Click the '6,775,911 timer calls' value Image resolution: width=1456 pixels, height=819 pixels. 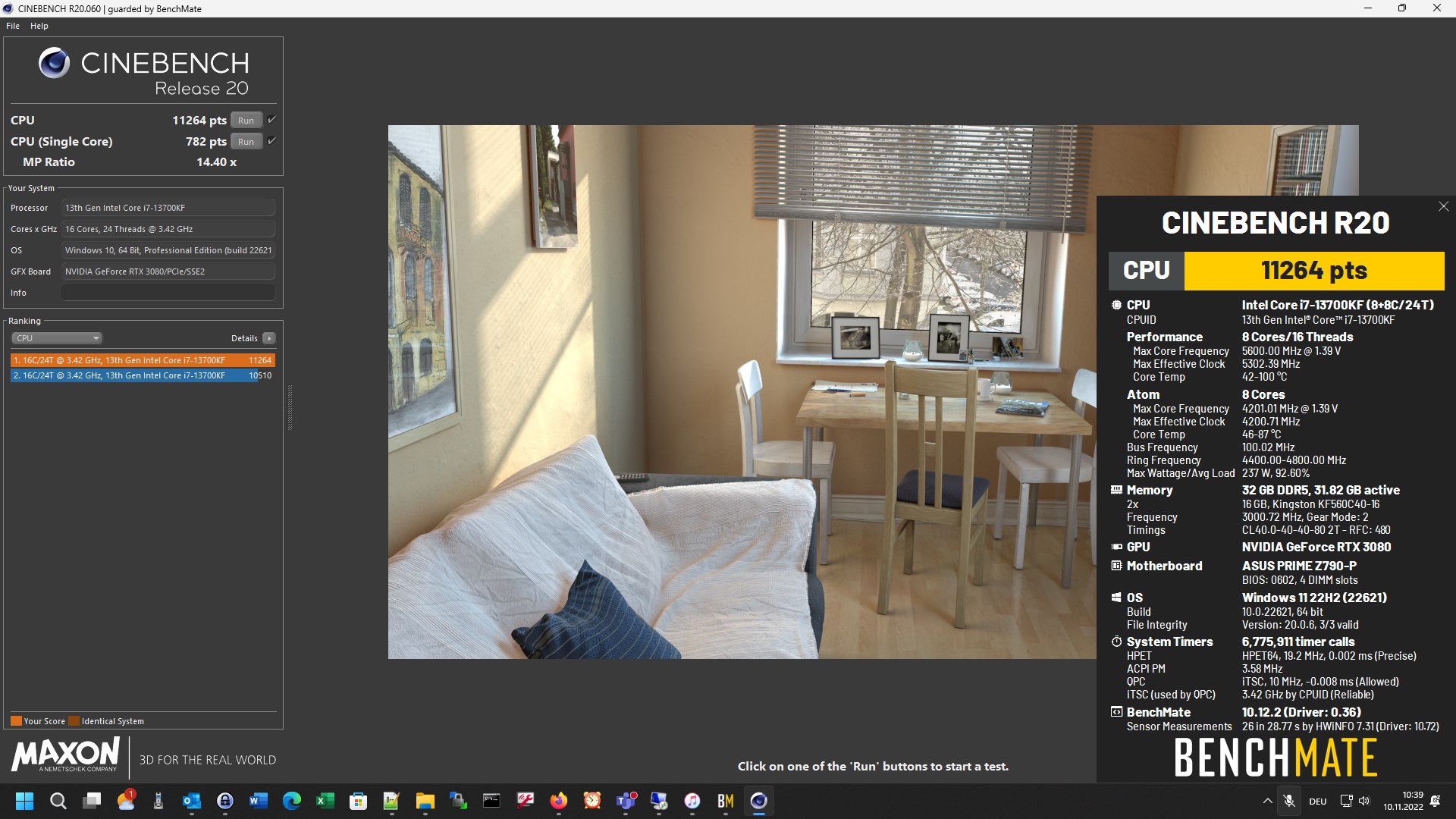pos(1298,642)
